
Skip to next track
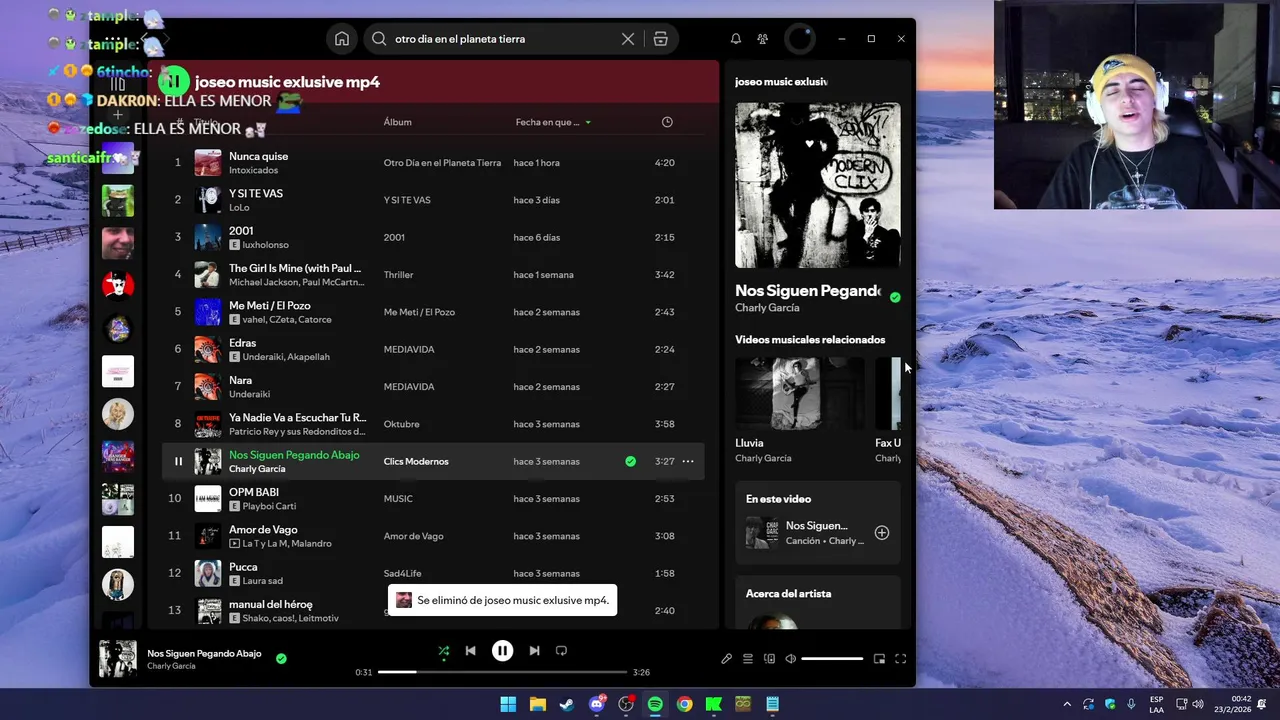coord(534,651)
